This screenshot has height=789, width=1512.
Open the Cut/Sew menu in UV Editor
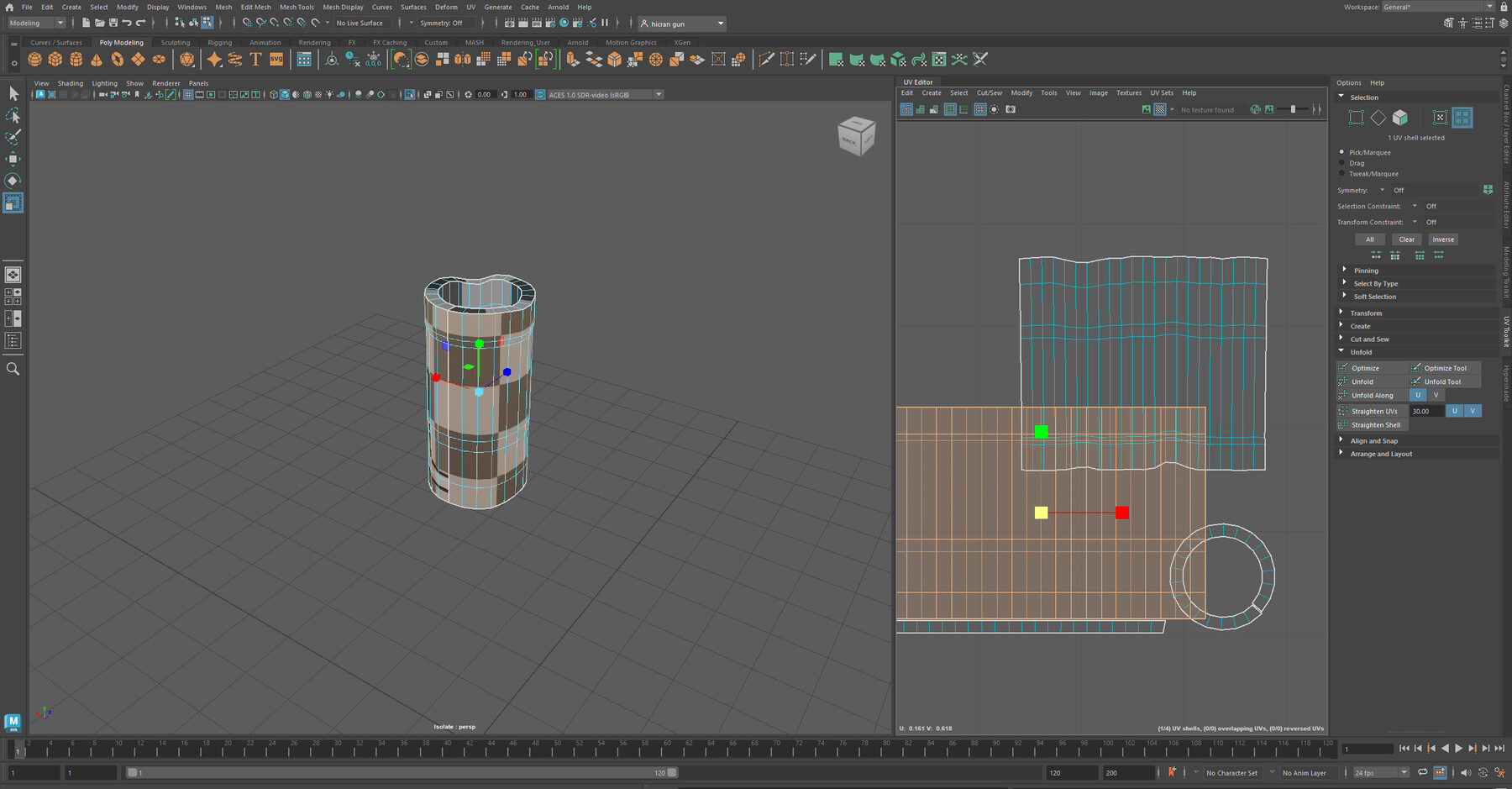pyautogui.click(x=989, y=92)
